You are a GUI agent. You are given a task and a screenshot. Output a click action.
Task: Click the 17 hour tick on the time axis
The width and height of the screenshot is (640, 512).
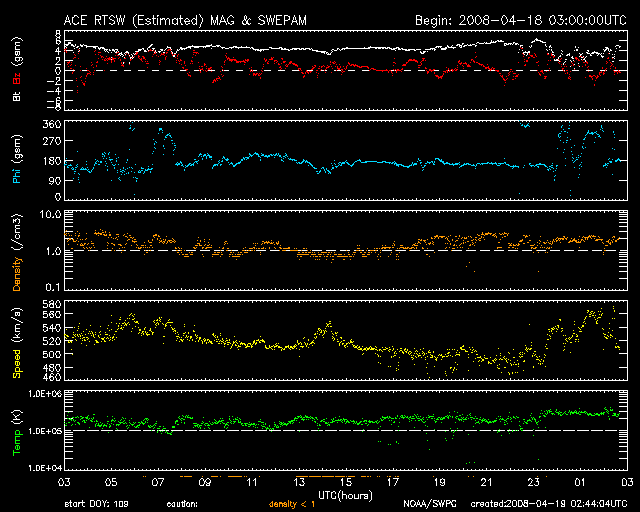tap(392, 481)
